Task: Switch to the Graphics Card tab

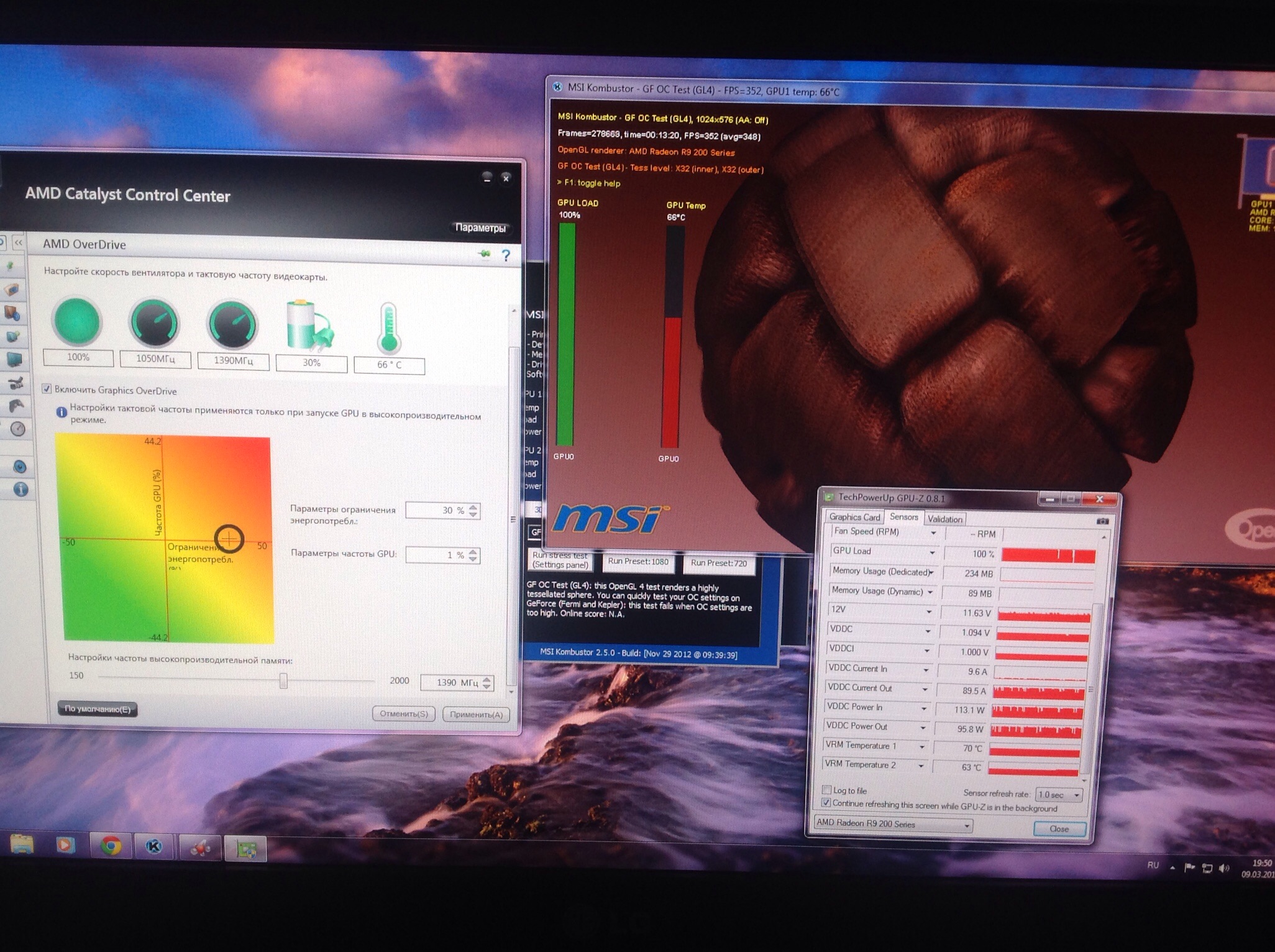Action: (854, 517)
